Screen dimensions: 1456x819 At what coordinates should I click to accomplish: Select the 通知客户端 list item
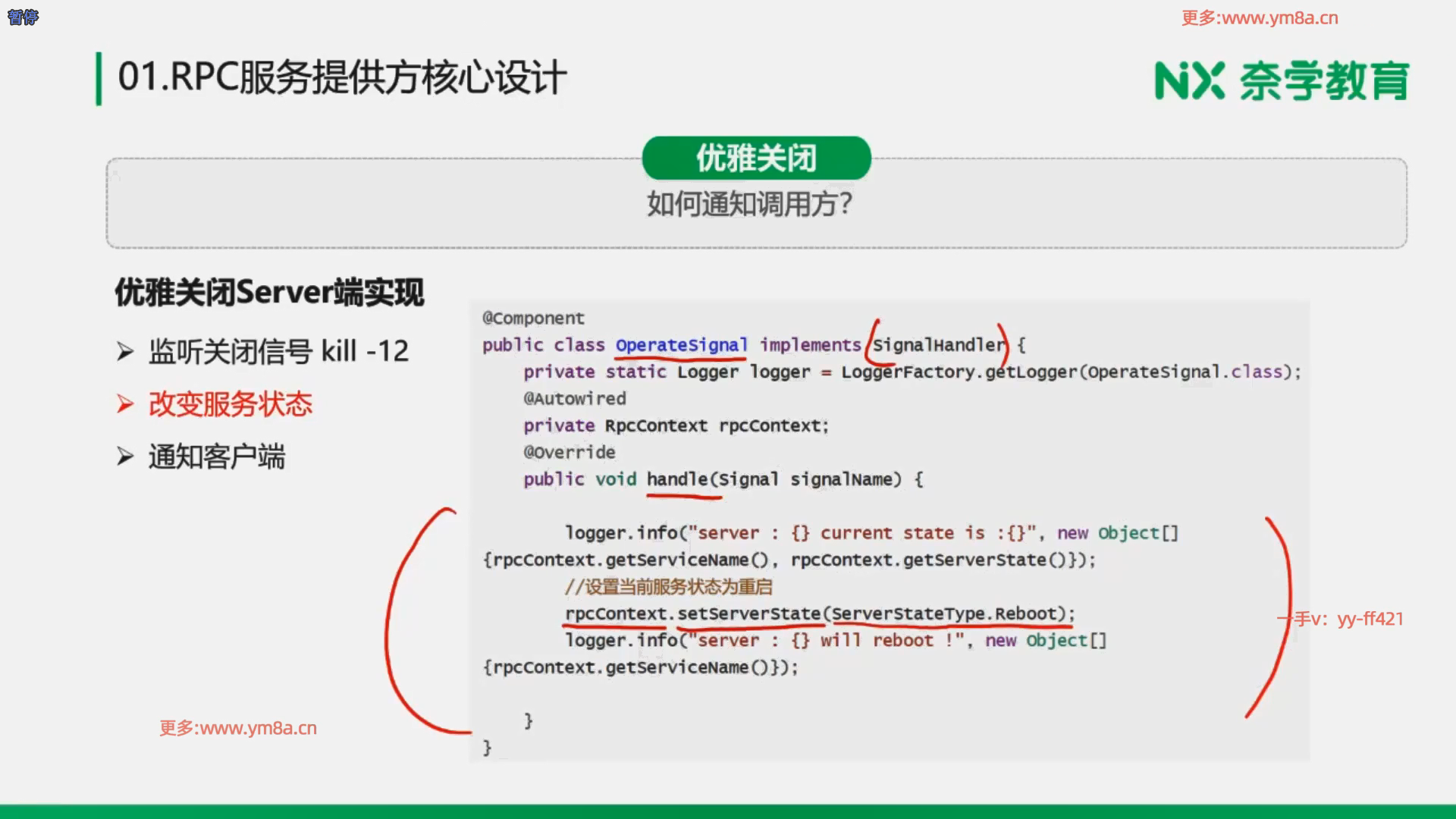217,457
